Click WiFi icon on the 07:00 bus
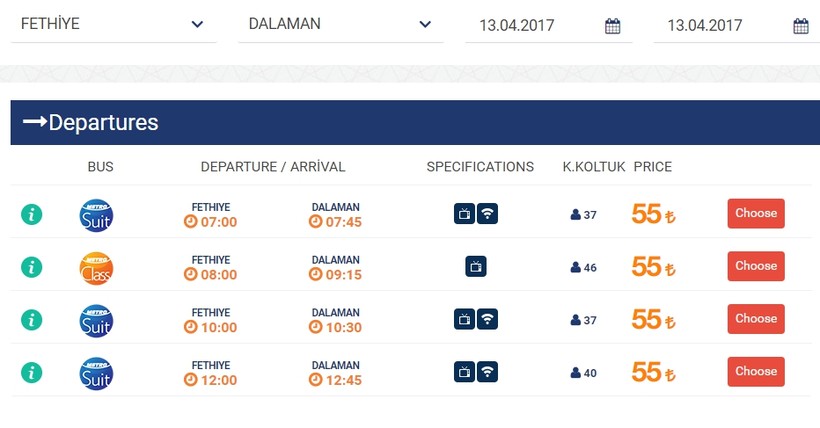Viewport: 820px width, 428px height. tap(487, 213)
